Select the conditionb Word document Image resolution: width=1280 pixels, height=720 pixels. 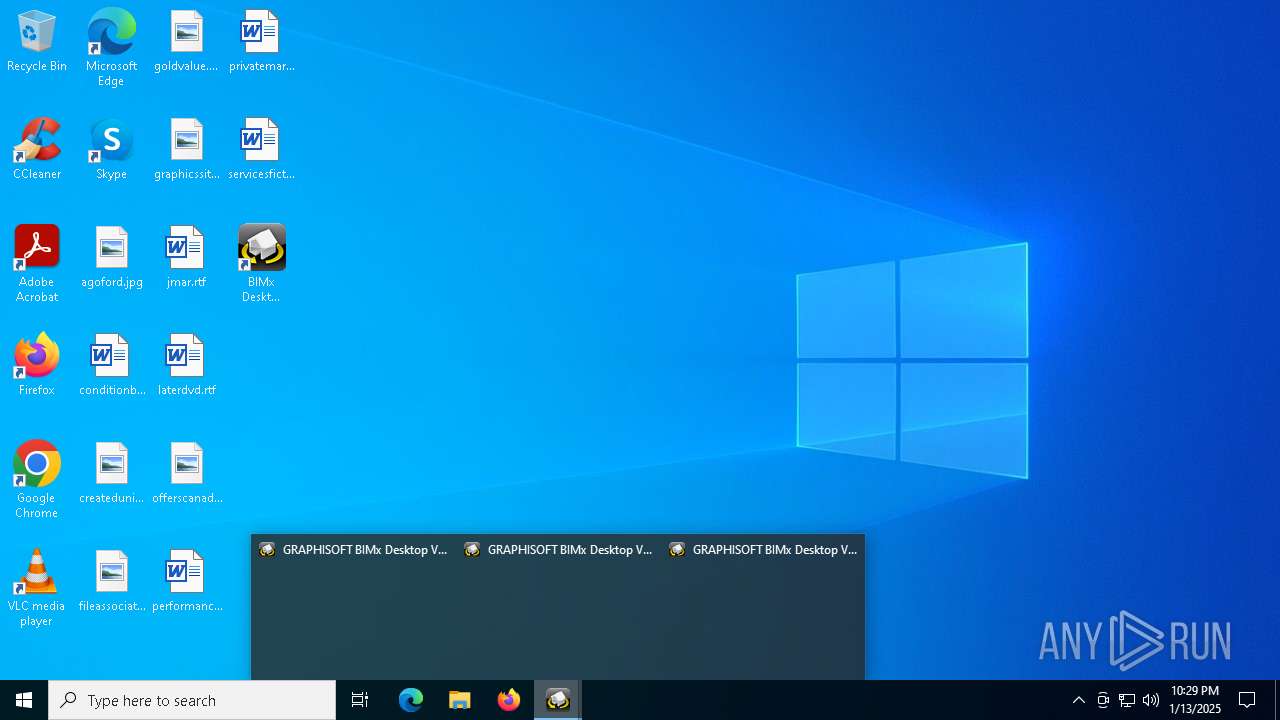tap(111, 365)
